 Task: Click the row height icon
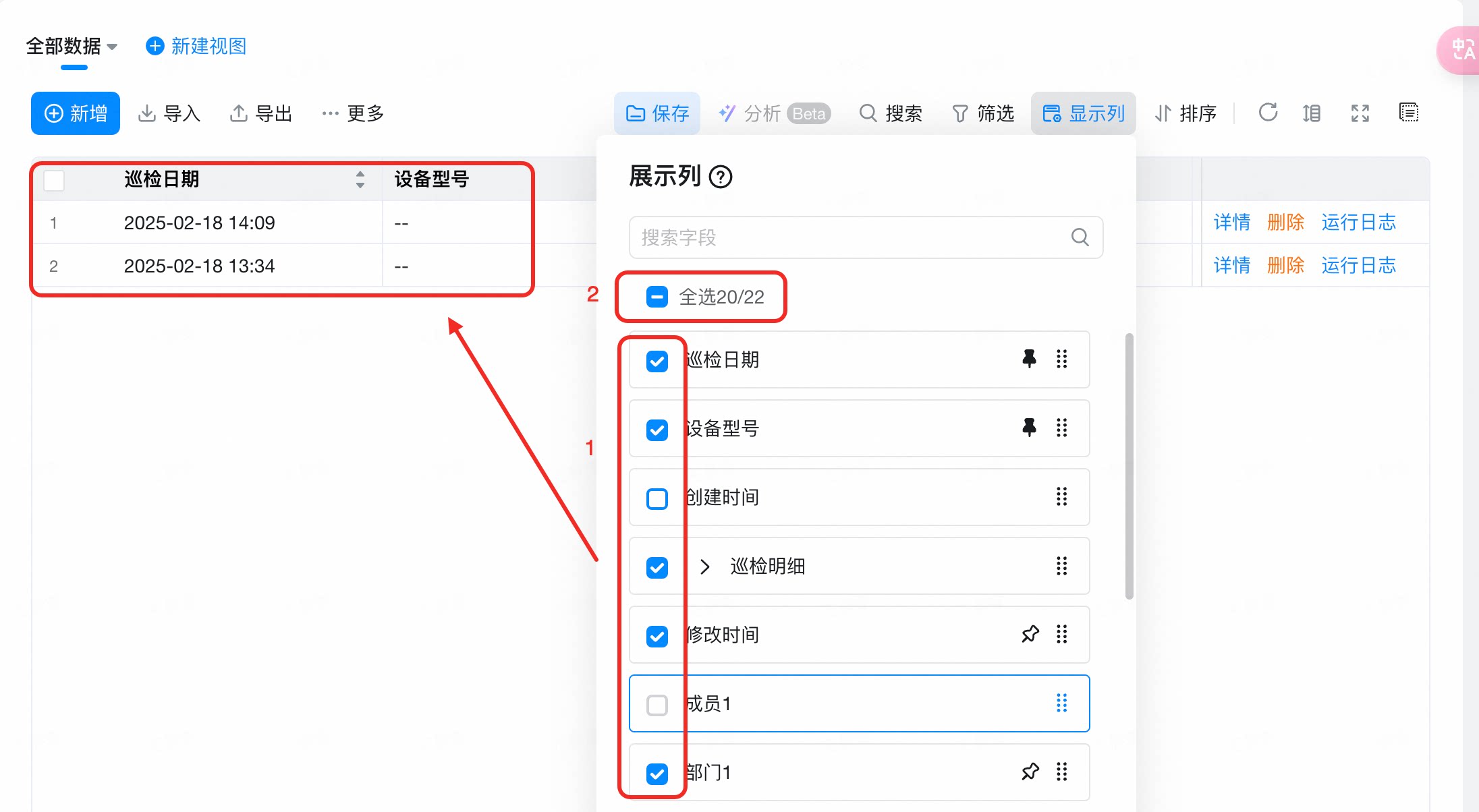(1311, 113)
